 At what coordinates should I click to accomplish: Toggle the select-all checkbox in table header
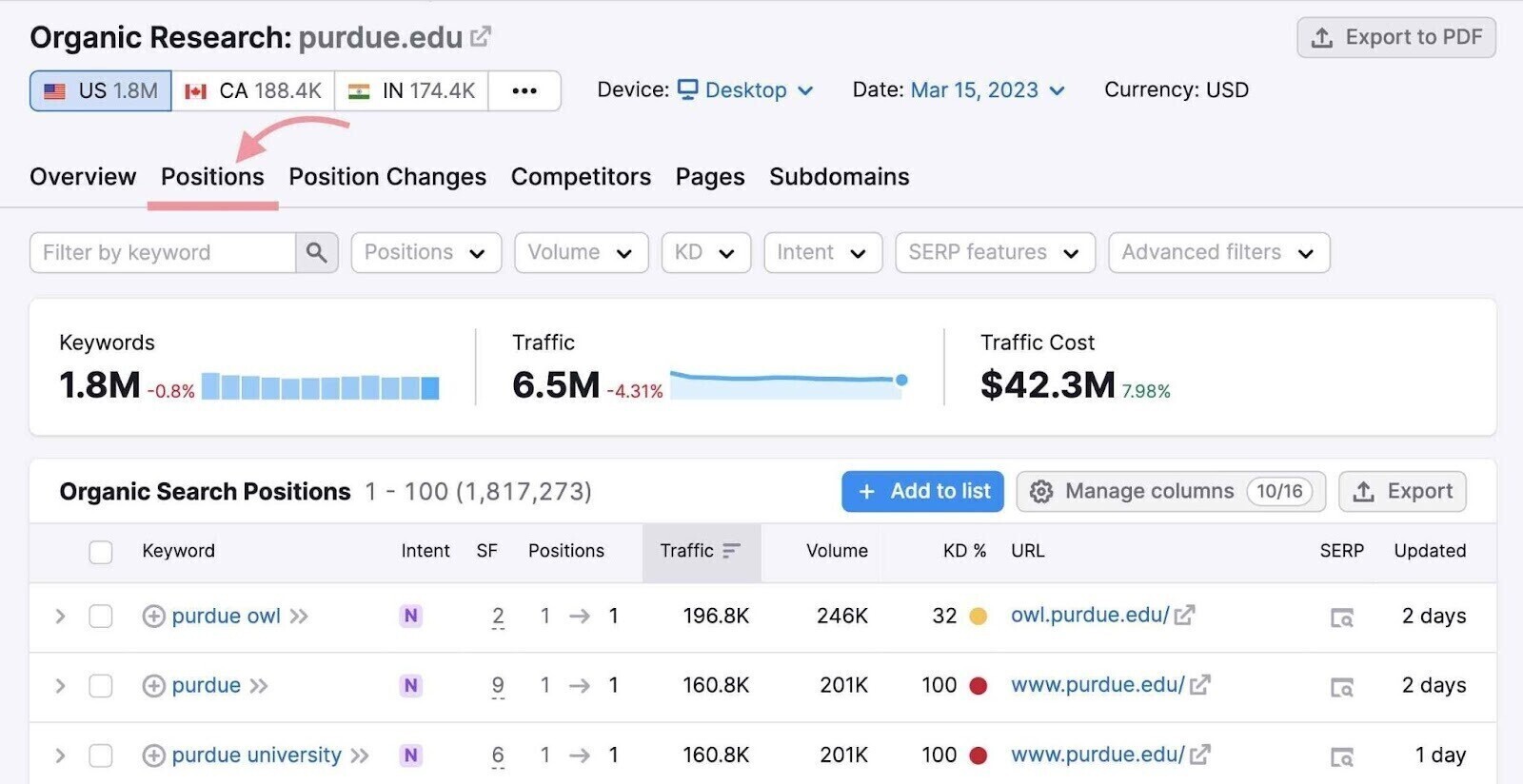coord(101,552)
